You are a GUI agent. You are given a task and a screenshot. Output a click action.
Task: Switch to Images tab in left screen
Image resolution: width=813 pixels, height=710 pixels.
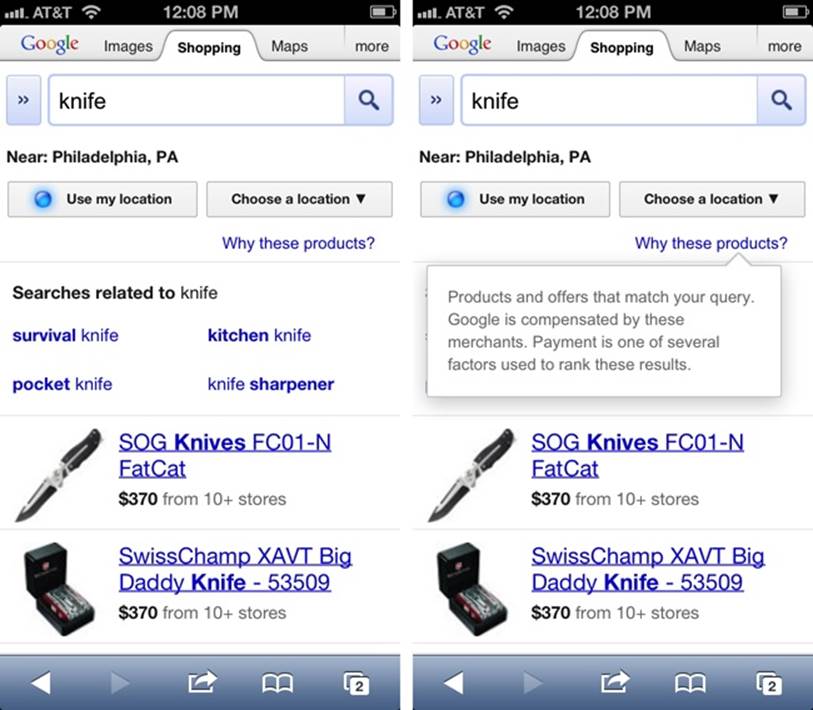(x=128, y=46)
